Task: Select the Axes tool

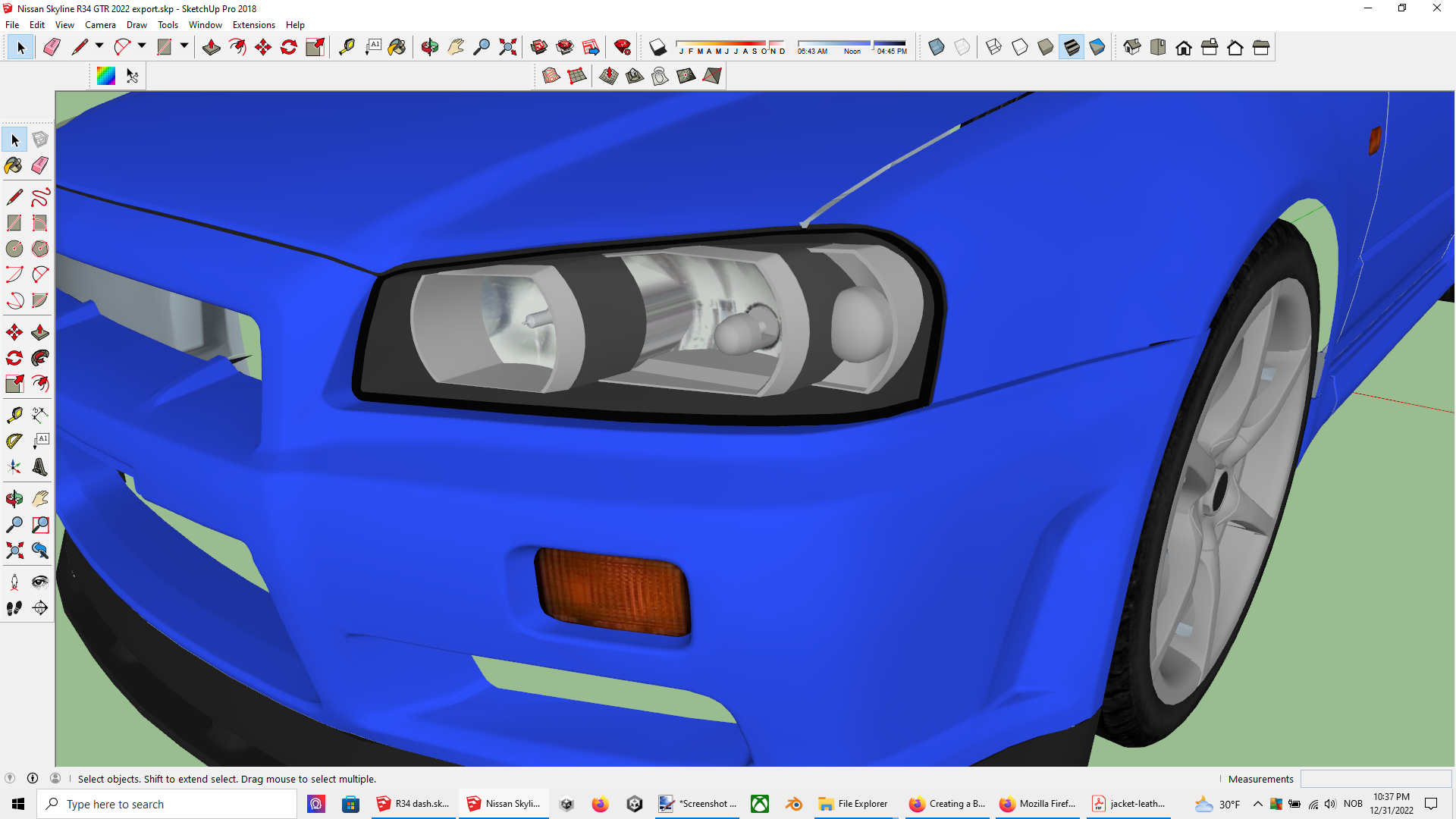Action: coord(14,466)
